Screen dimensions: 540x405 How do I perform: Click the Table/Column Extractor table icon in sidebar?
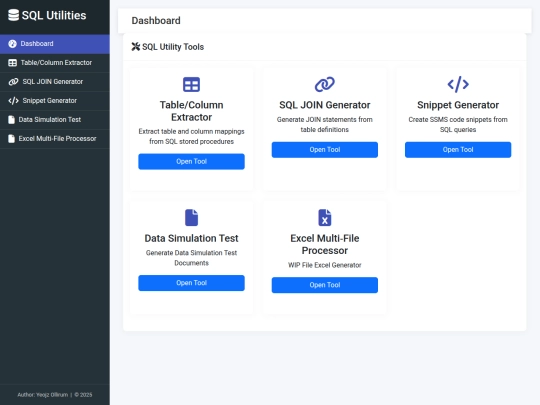[12, 63]
